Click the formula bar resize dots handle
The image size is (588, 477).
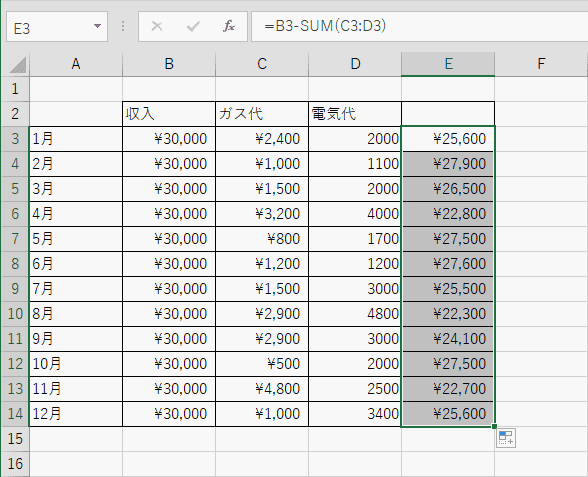[123, 26]
